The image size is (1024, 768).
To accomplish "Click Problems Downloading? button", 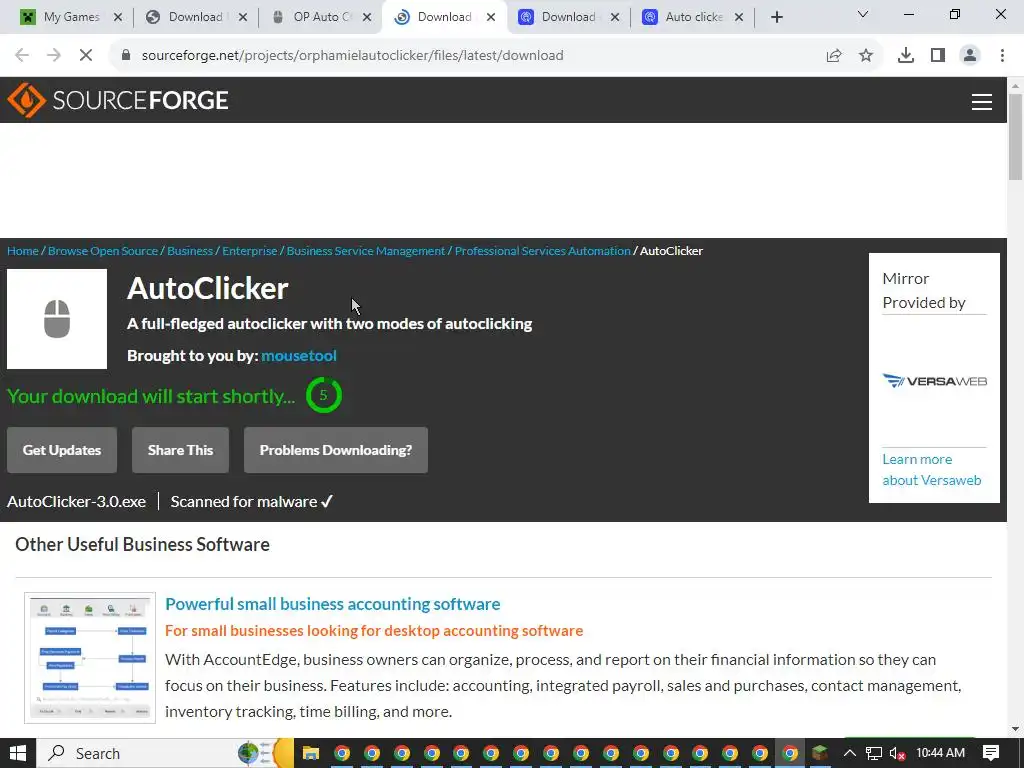I will coord(336,450).
